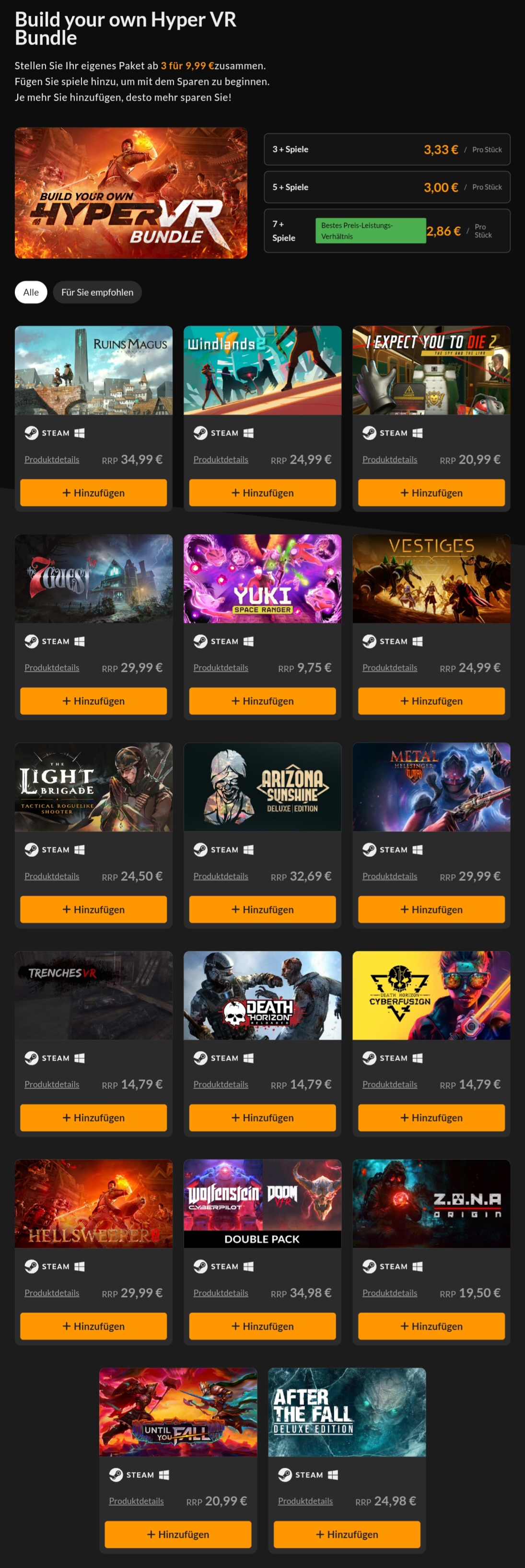
Task: Click the Steam icon on Arizona Sunshine card
Action: click(x=200, y=850)
